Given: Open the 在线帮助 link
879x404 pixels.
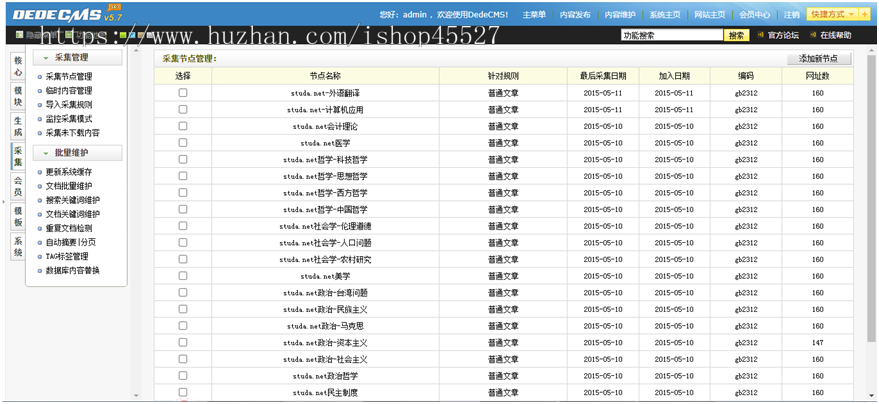Looking at the screenshot, I should tap(836, 35).
